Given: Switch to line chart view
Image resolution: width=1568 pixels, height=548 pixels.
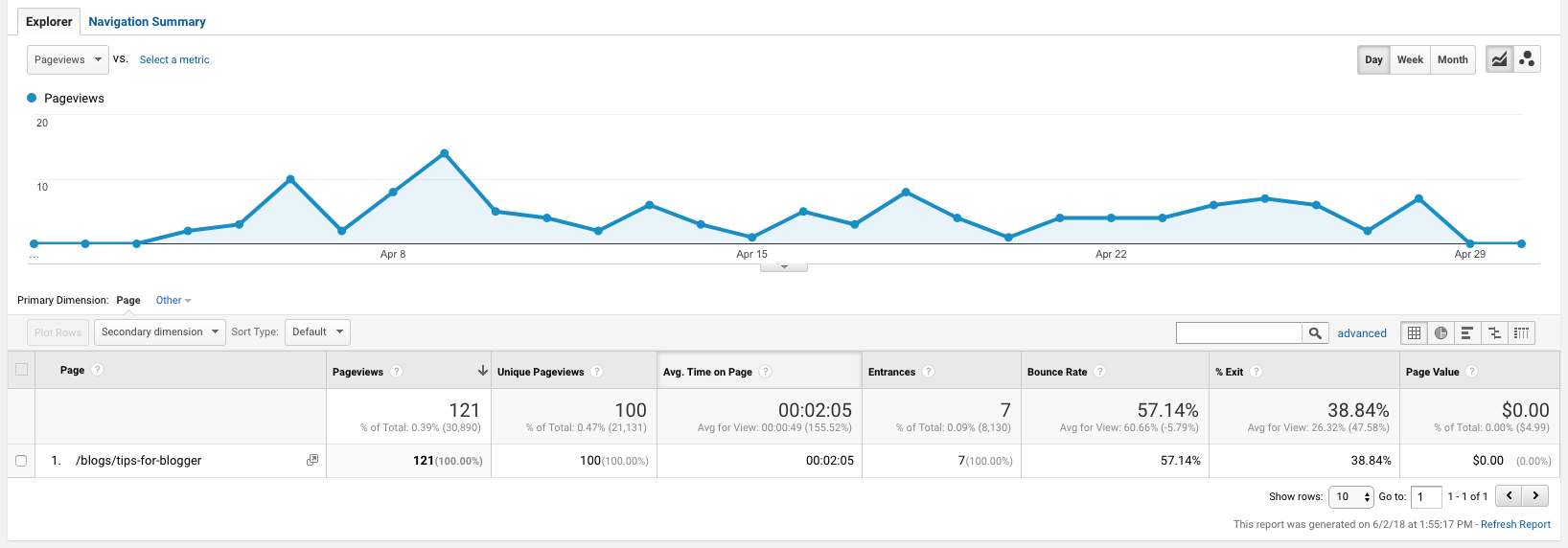Looking at the screenshot, I should (x=1499, y=59).
